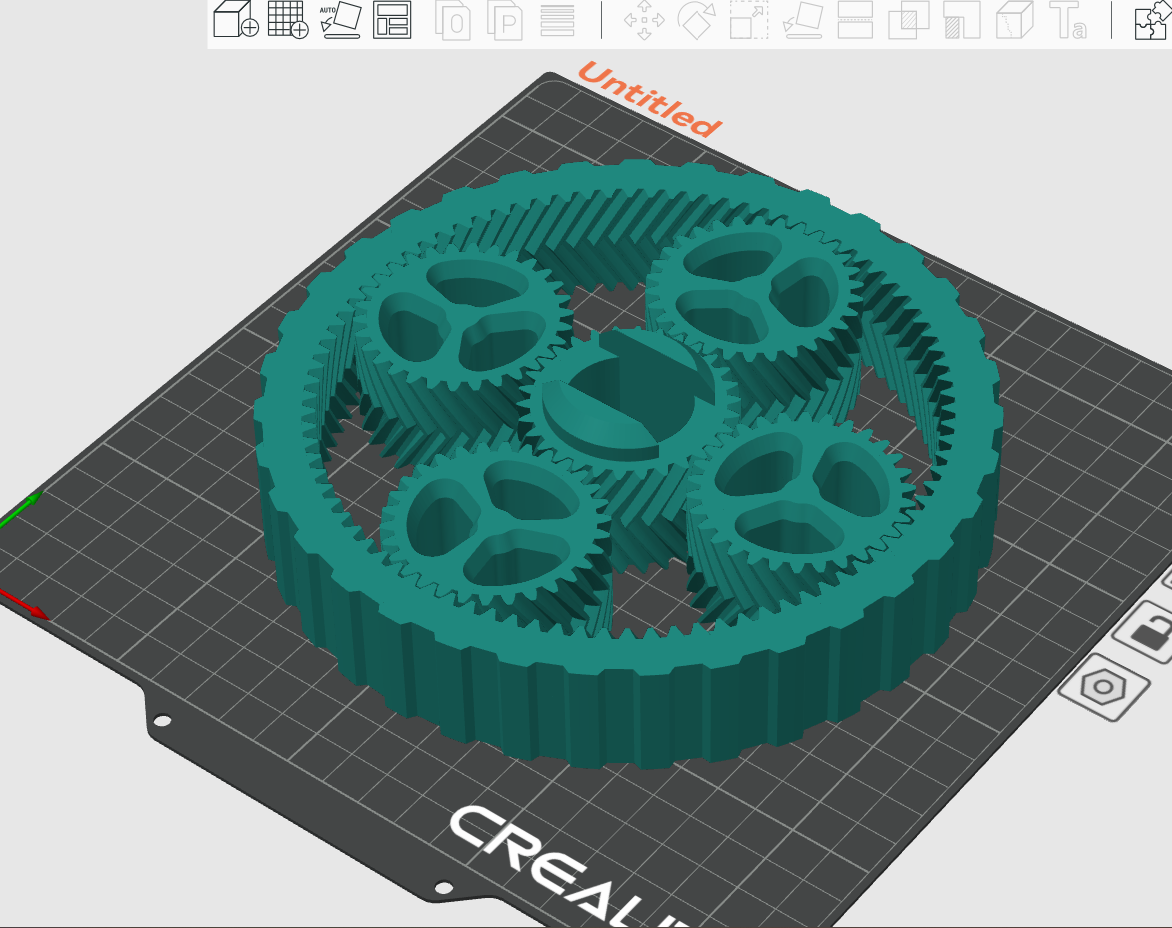This screenshot has width=1172, height=928.
Task: Click the Split to parts icon
Action: pyautogui.click(x=505, y=20)
